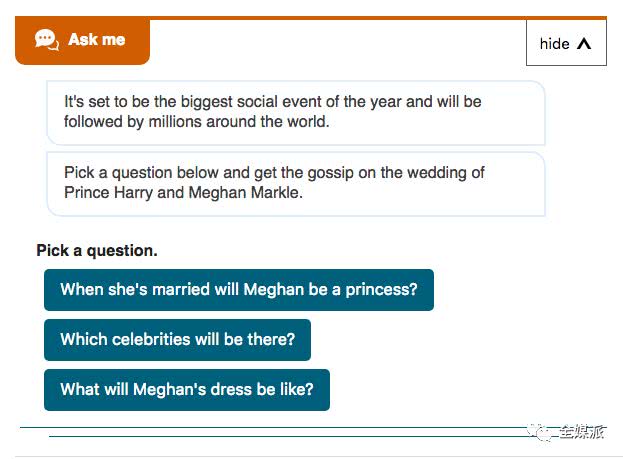Click the 全媒派 watermark text
This screenshot has width=623, height=459.
tap(582, 432)
